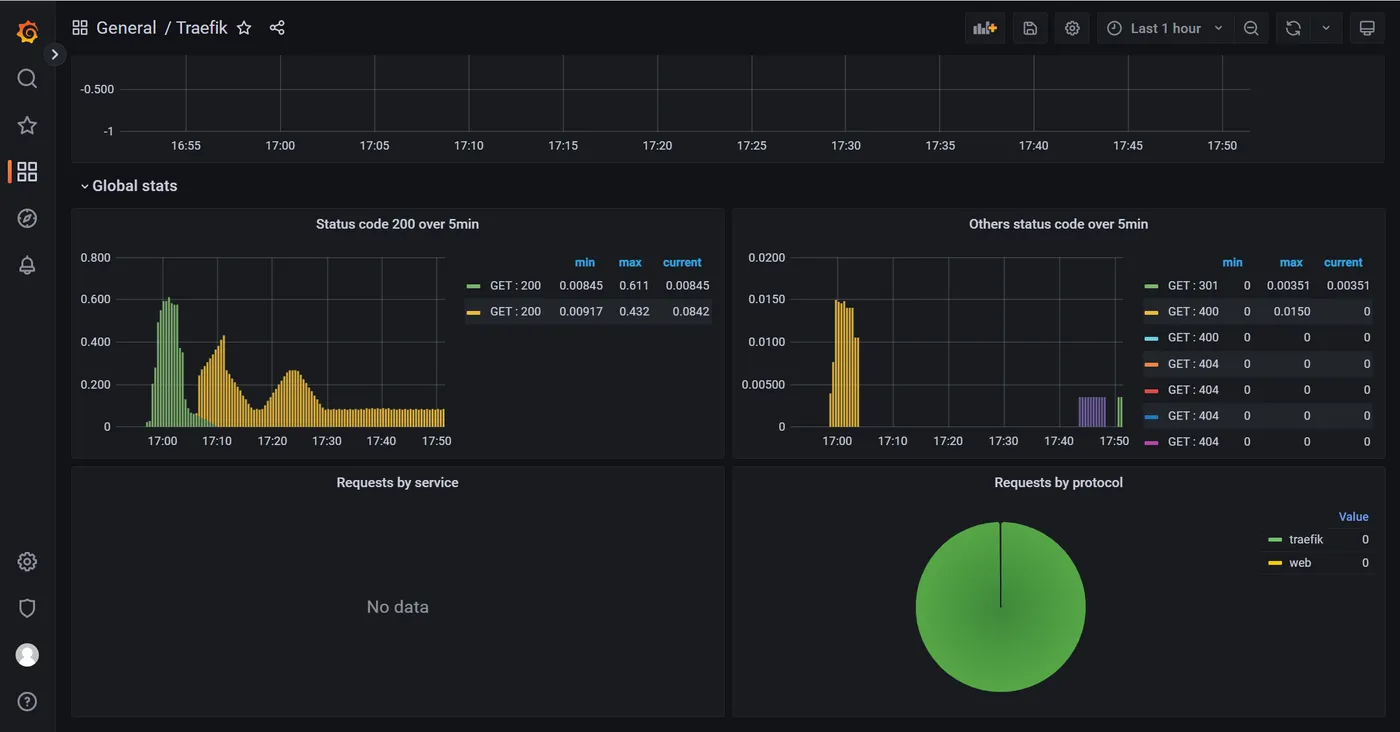Sort protocol legend by Value header
The height and width of the screenshot is (732, 1400).
(1354, 517)
